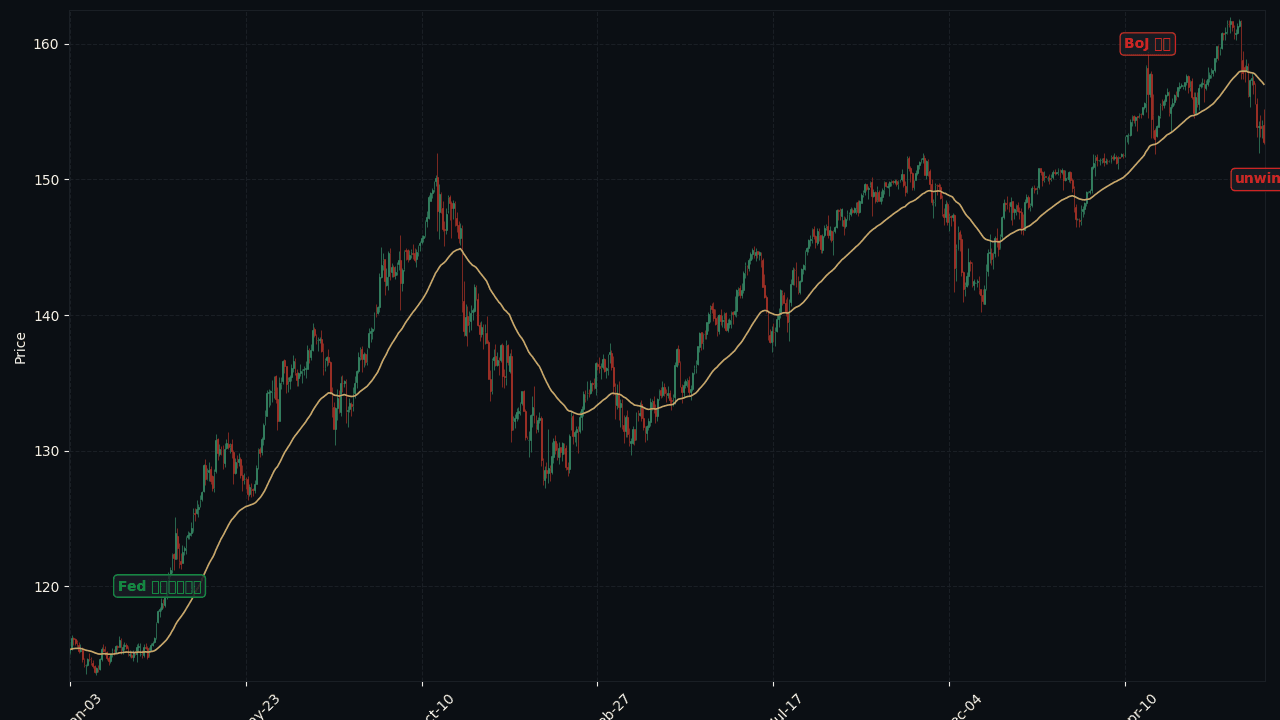This screenshot has height=720, width=1280.
Task: Click the date label ending in -23
Action: 262,707
